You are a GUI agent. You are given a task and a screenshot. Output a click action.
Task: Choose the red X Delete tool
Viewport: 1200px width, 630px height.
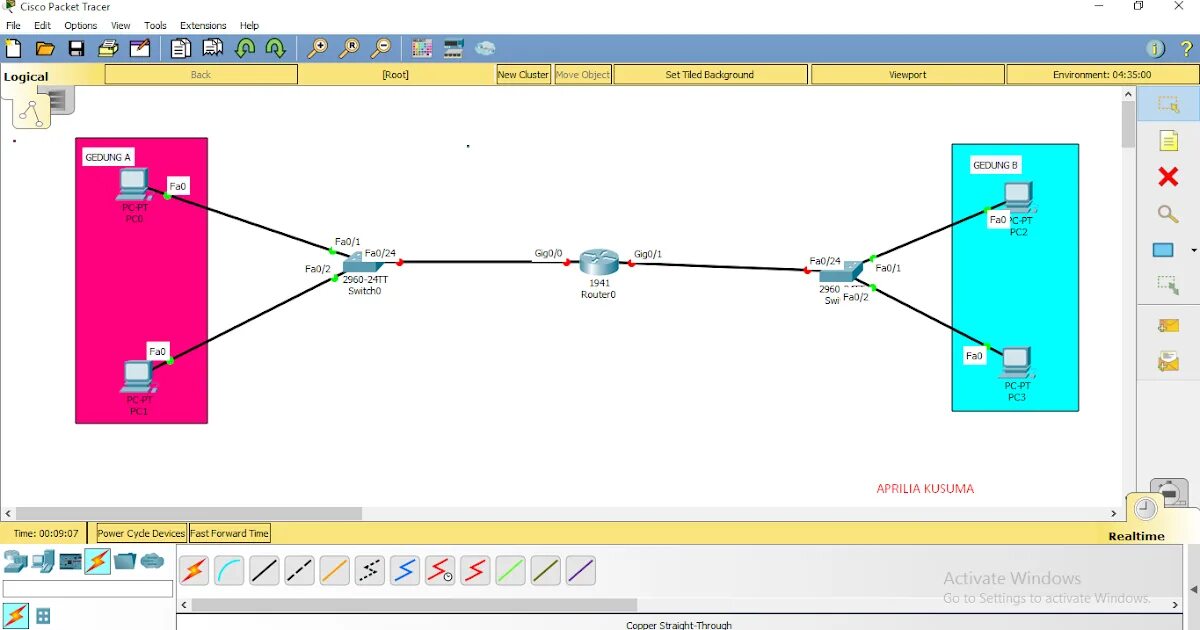1168,177
